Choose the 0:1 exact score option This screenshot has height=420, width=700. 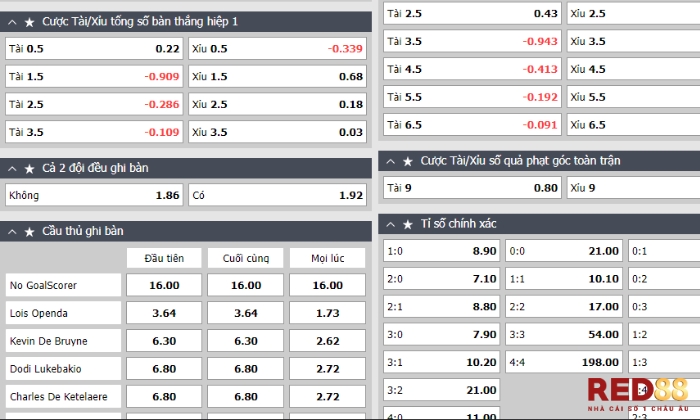pos(664,251)
